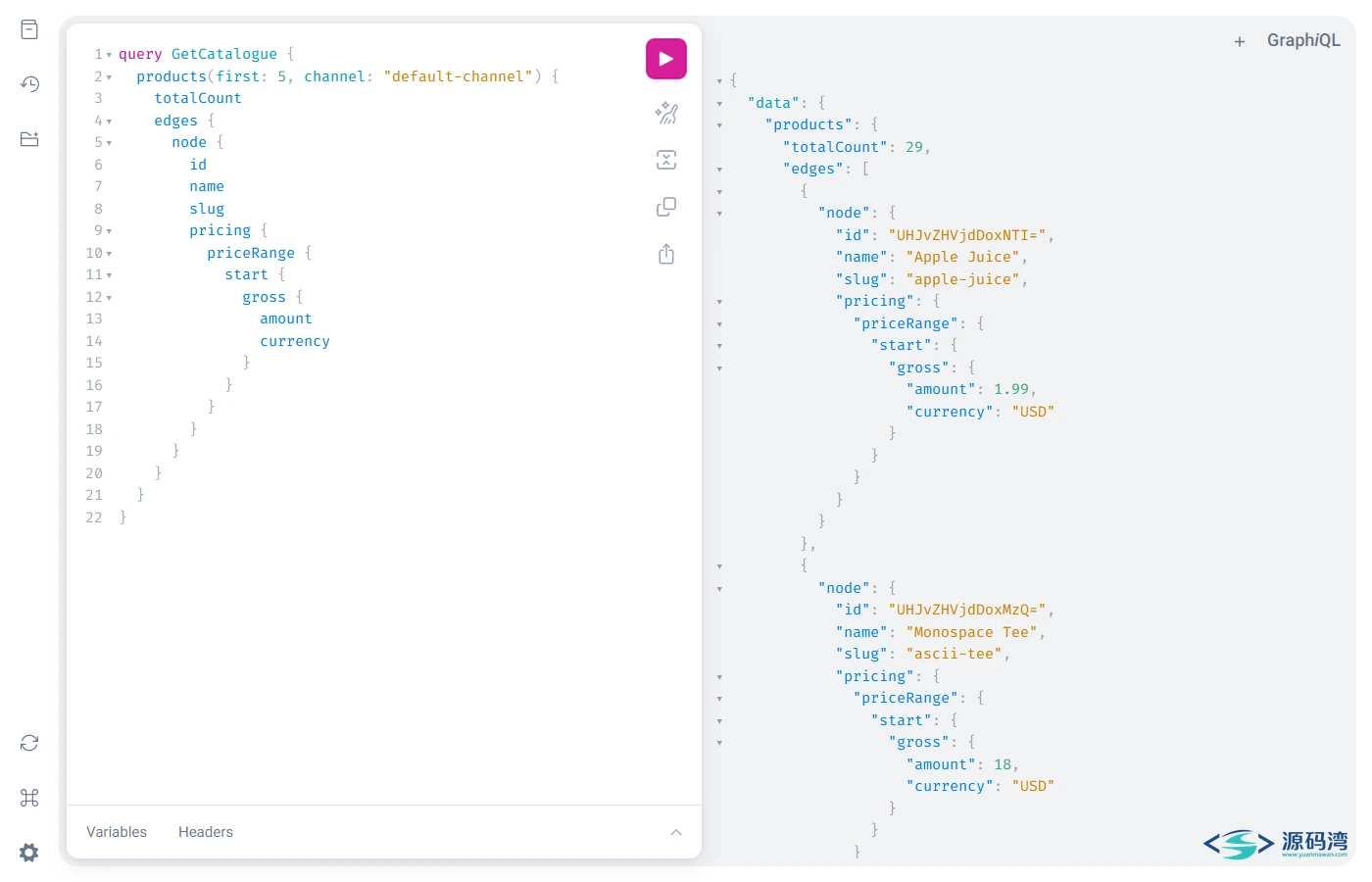Collapse the Monospace Tee "node" object
Screen dimensions: 1372x882
(719, 589)
